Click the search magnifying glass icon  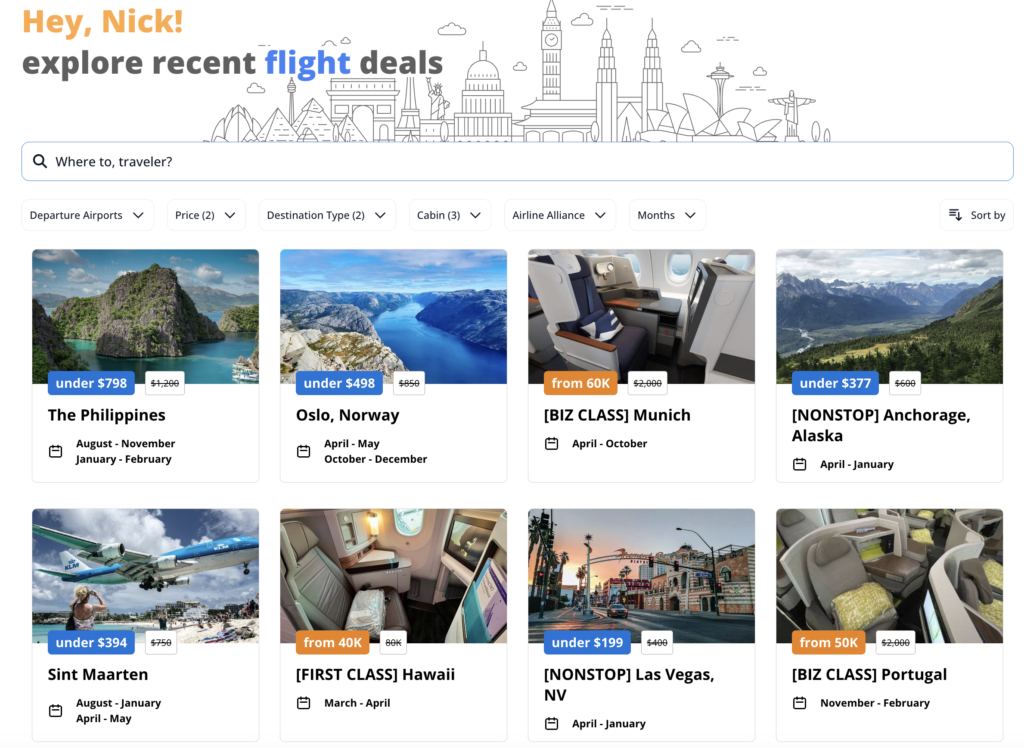(40, 161)
